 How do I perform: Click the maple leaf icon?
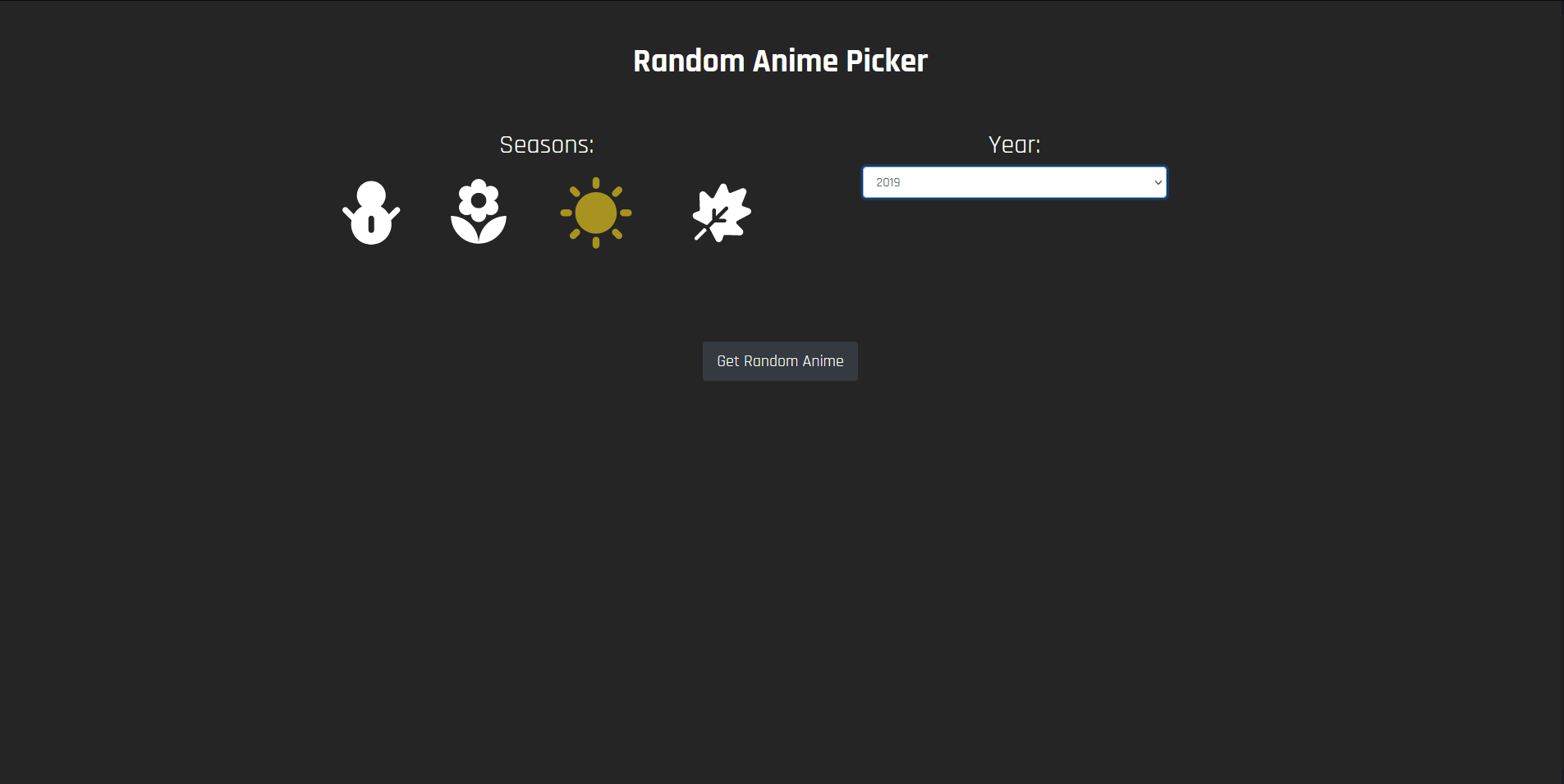pos(722,213)
